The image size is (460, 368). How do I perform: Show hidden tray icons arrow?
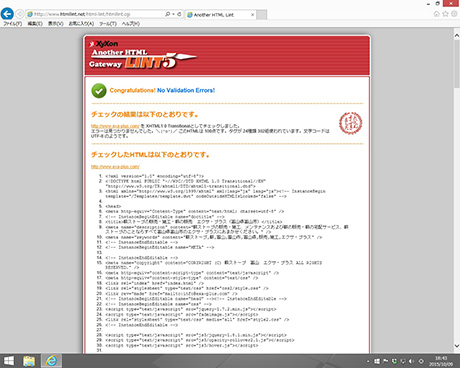point(368,361)
